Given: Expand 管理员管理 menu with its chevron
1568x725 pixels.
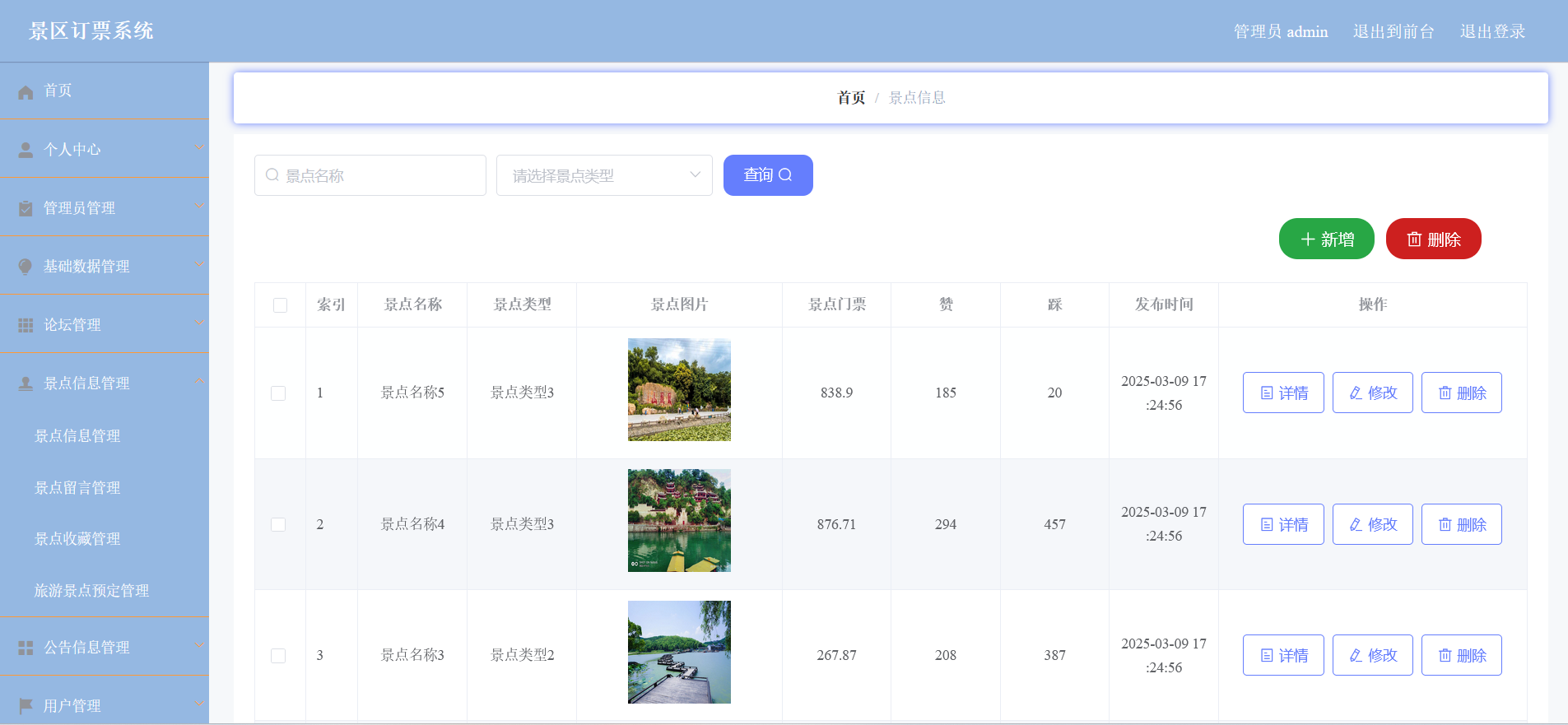Looking at the screenshot, I should 199,206.
